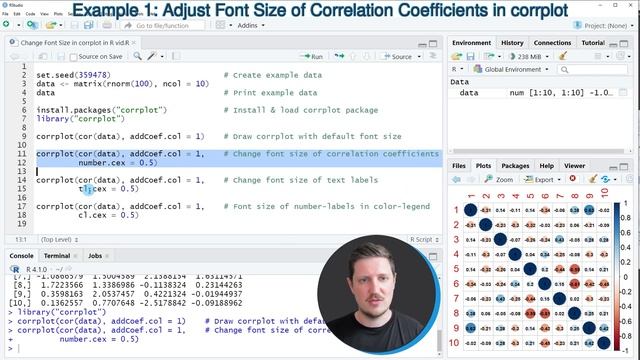This screenshot has height=360, width=640.
Task: Click the Compile report notebook icon
Action: pyautogui.click(x=176, y=56)
